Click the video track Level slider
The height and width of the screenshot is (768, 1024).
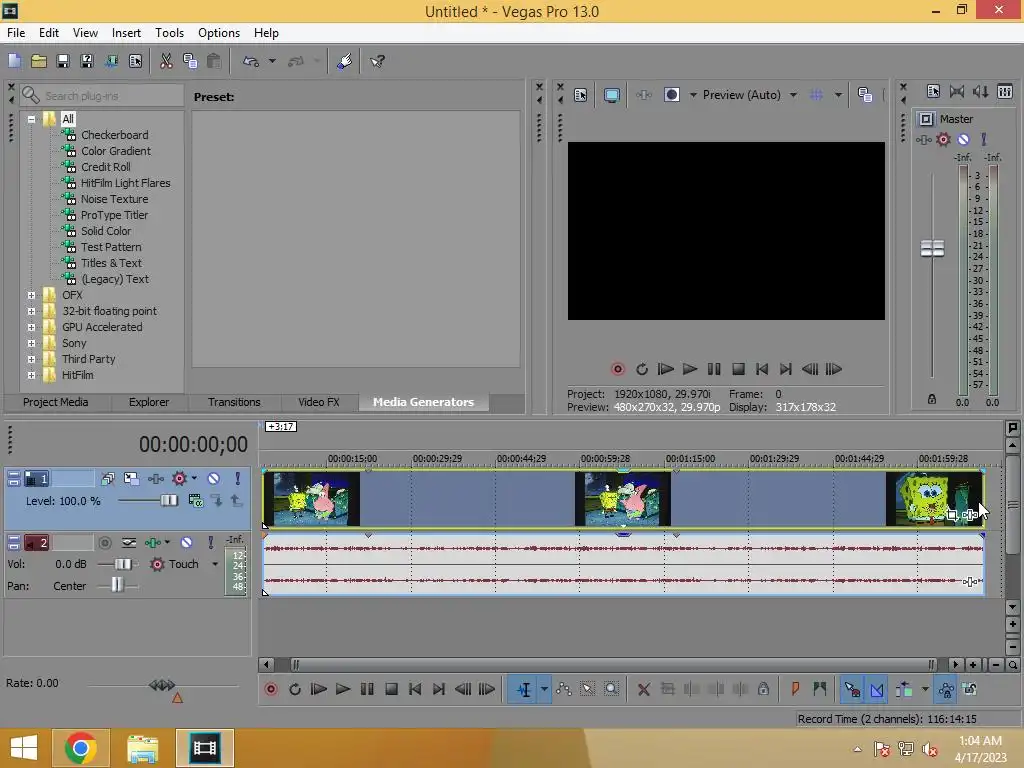169,501
